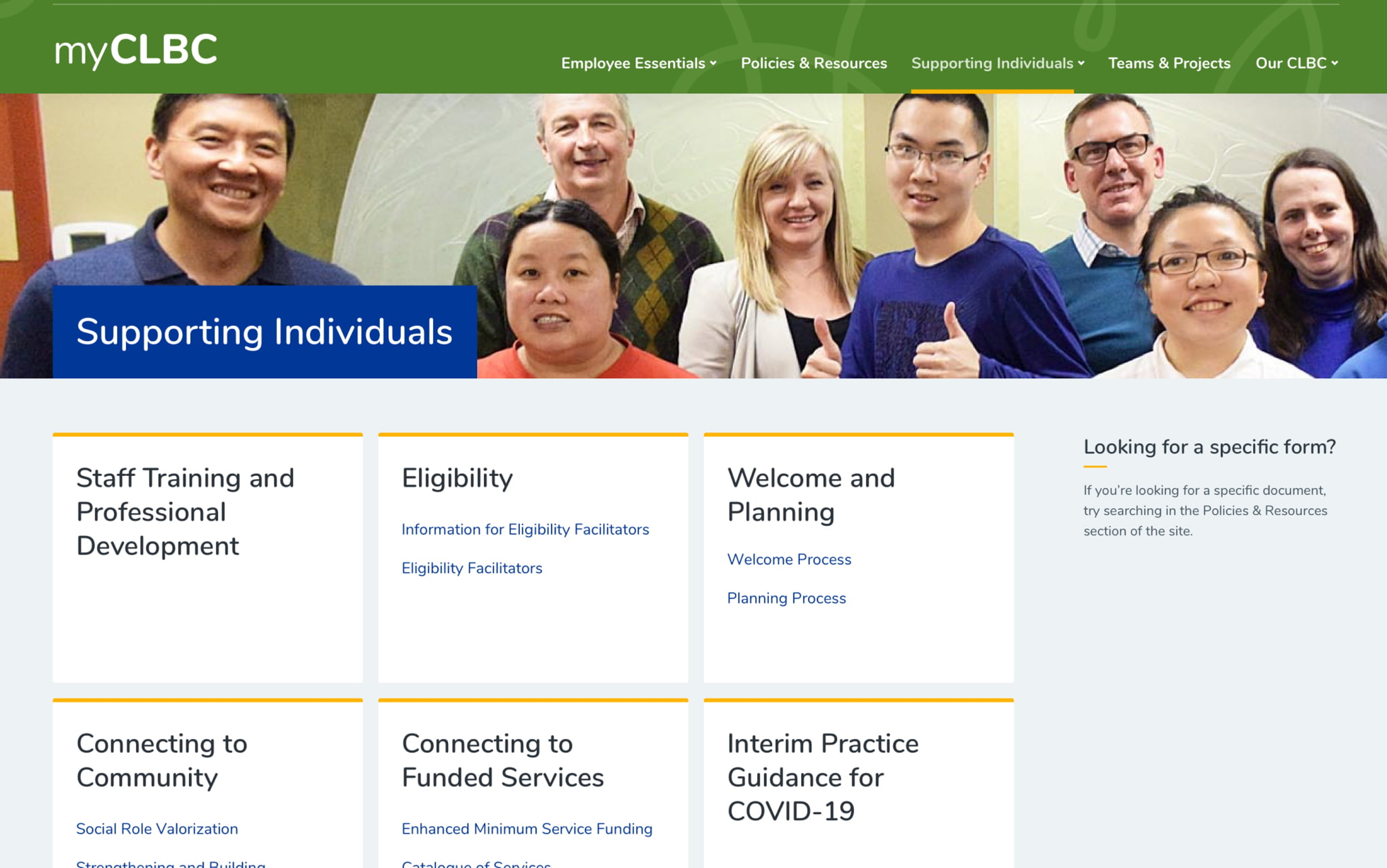Click Eligibility Facilitators link
Viewport: 1387px width, 868px height.
[472, 567]
